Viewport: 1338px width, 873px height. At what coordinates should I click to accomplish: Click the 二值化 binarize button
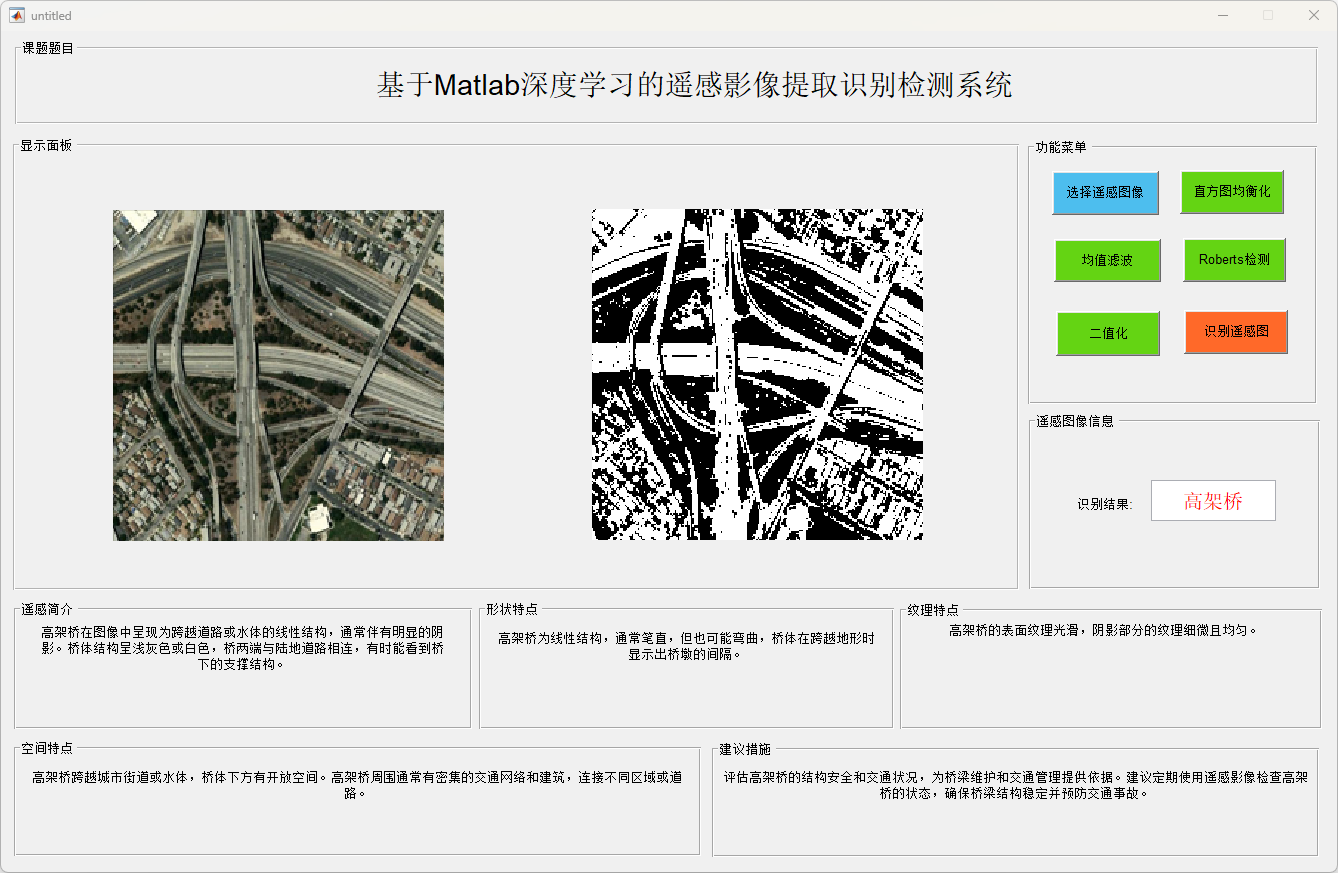pyautogui.click(x=1108, y=333)
